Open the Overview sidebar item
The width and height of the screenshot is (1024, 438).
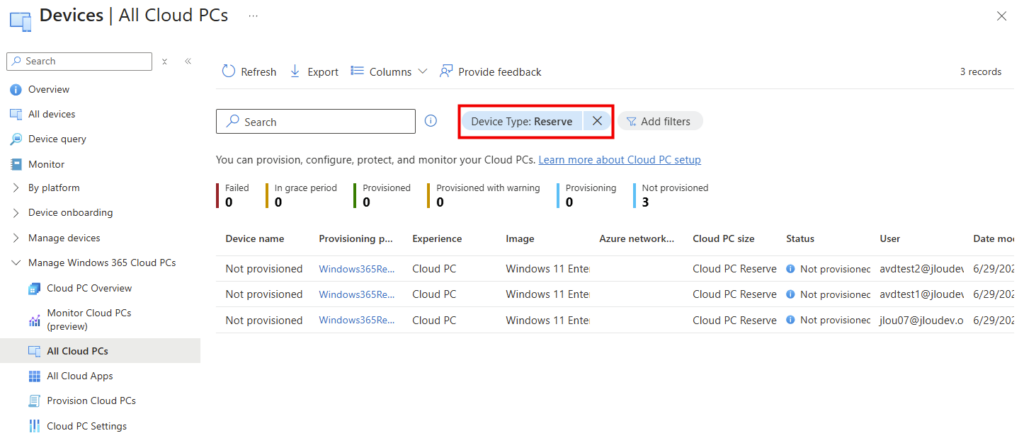point(48,89)
